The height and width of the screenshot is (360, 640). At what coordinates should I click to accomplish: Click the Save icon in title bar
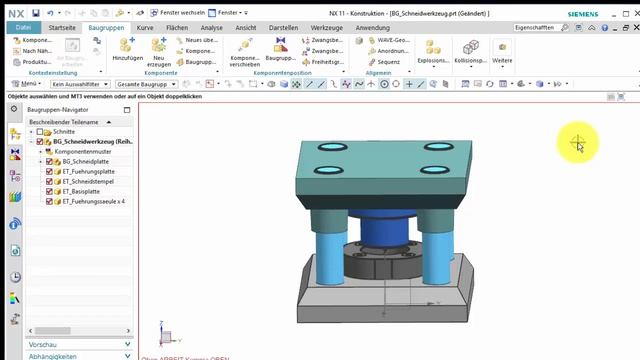pyautogui.click(x=36, y=13)
